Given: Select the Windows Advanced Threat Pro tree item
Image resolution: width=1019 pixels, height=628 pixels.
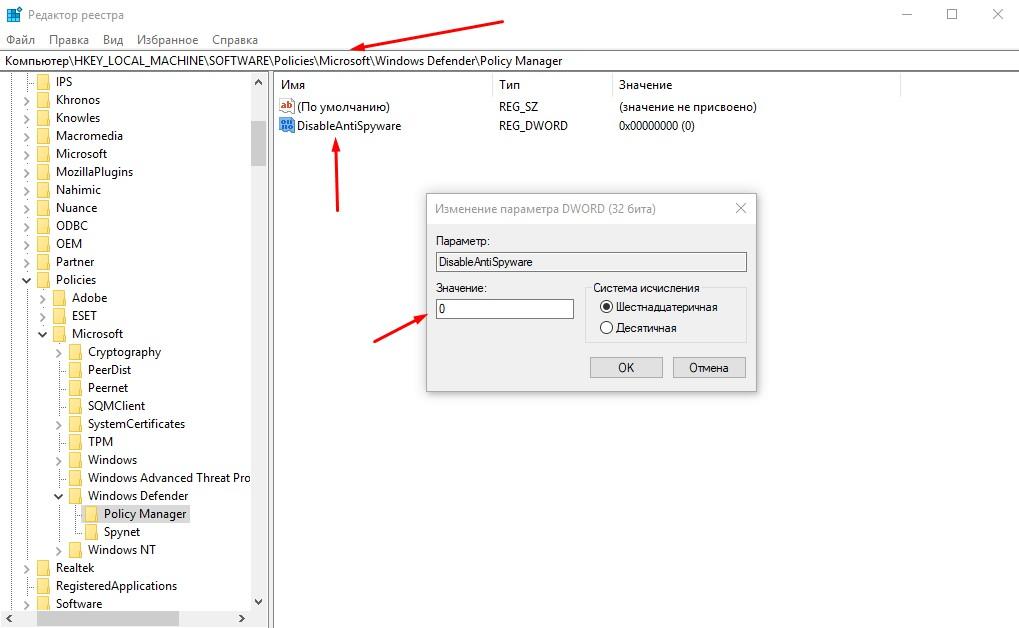Looking at the screenshot, I should tap(169, 478).
